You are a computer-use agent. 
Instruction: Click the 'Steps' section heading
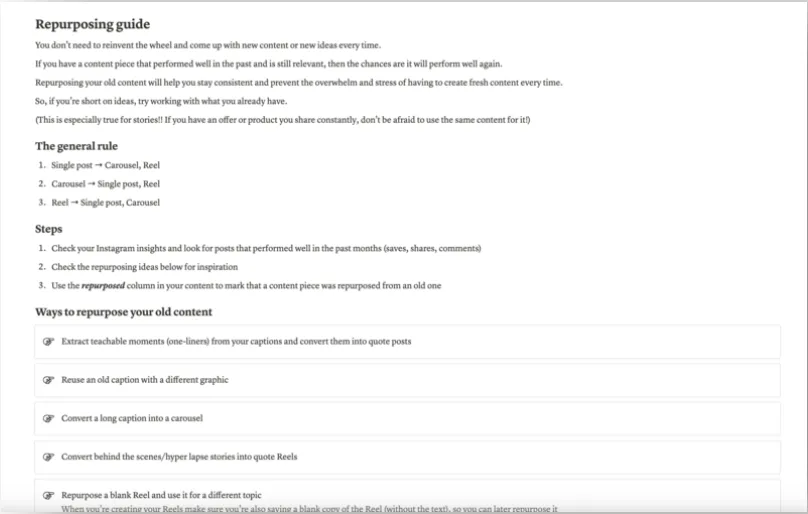click(48, 229)
